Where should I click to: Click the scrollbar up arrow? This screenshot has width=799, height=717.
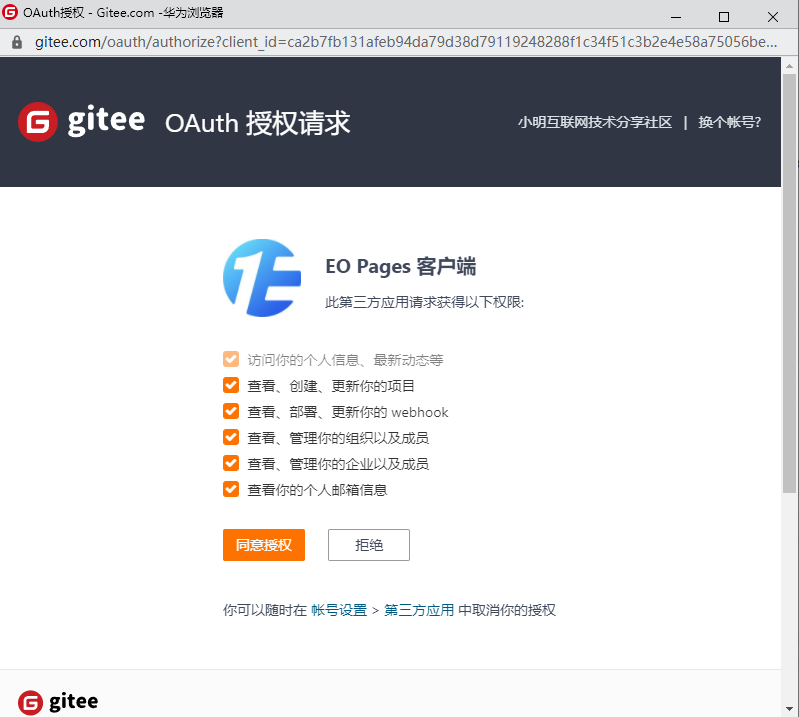(789, 66)
